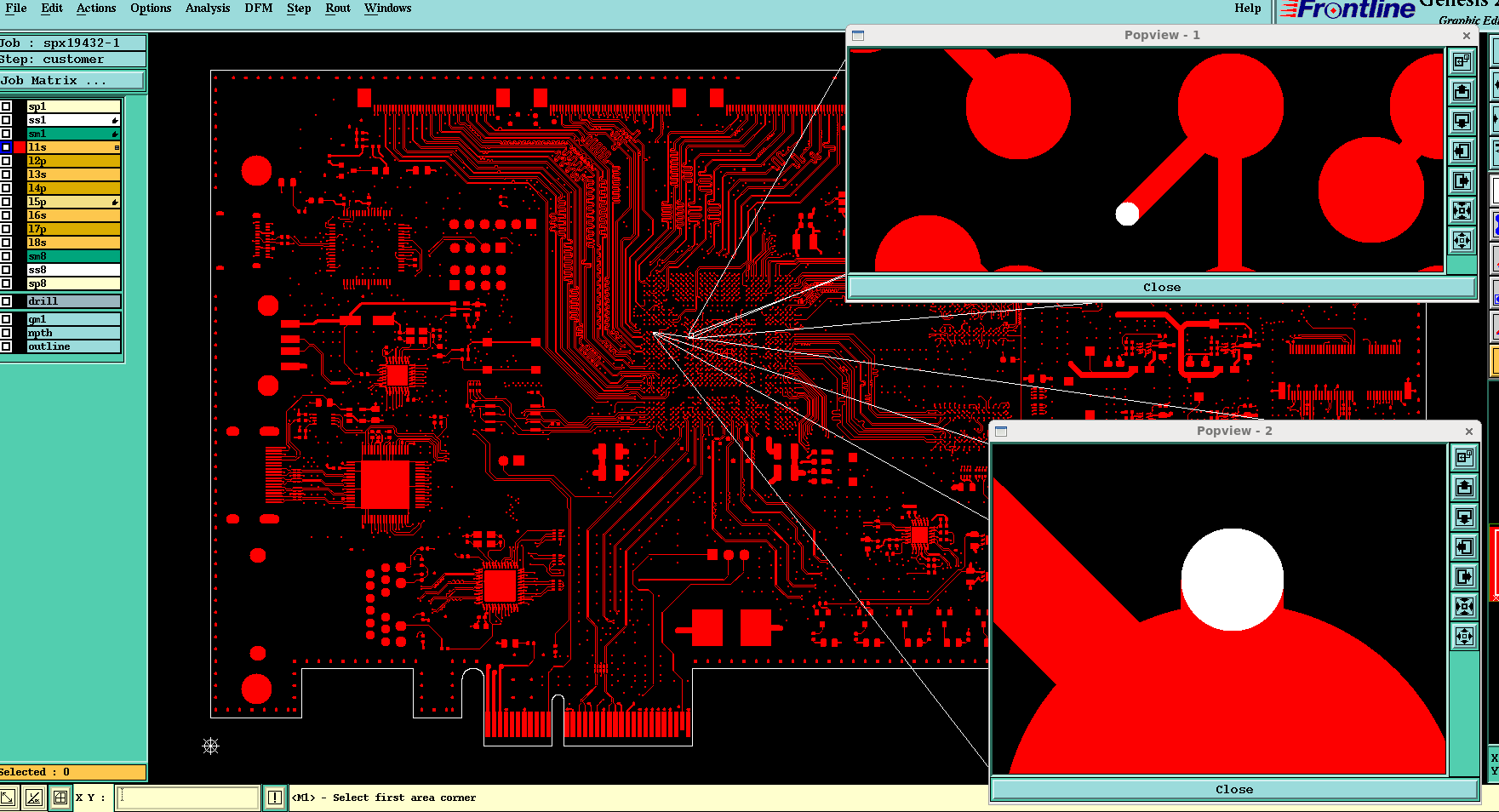Viewport: 1499px width, 812px height.
Task: Zoom in using Popview 1 inward-arrows icon
Action: [x=1462, y=210]
